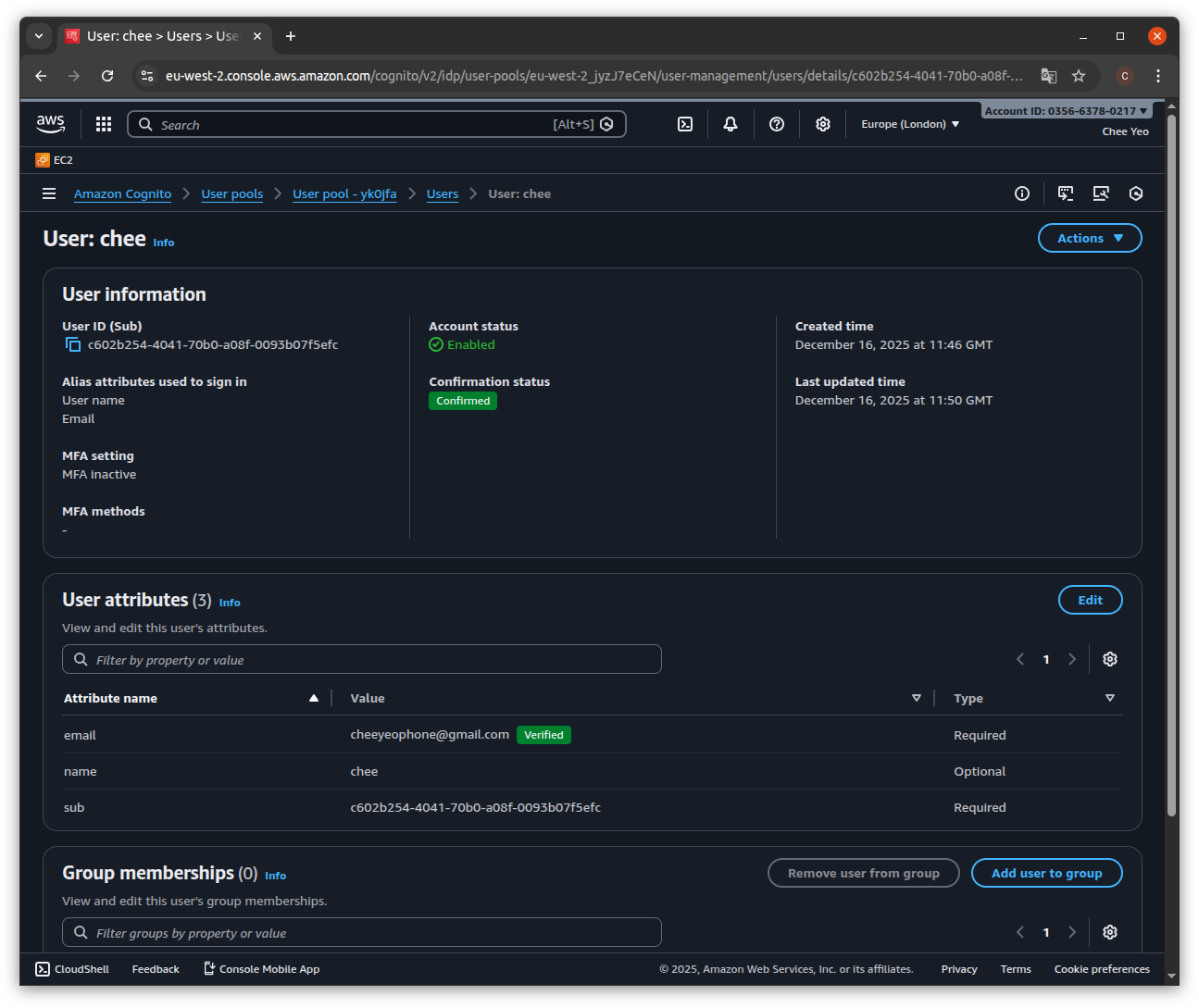Click the Add user to group button
The image size is (1199, 1008).
1046,872
